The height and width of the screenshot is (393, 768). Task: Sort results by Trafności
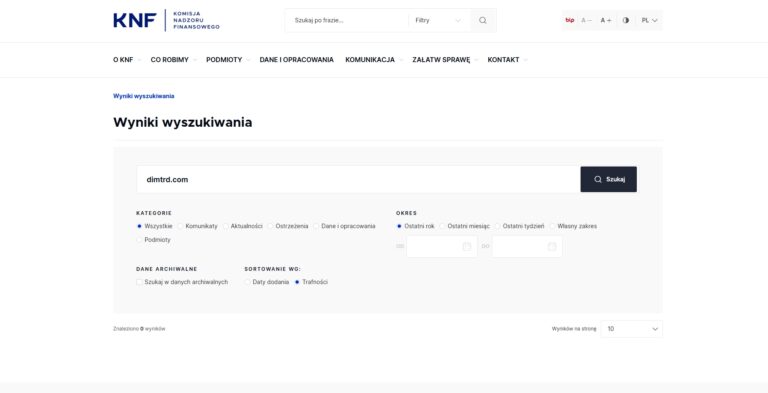click(297, 282)
